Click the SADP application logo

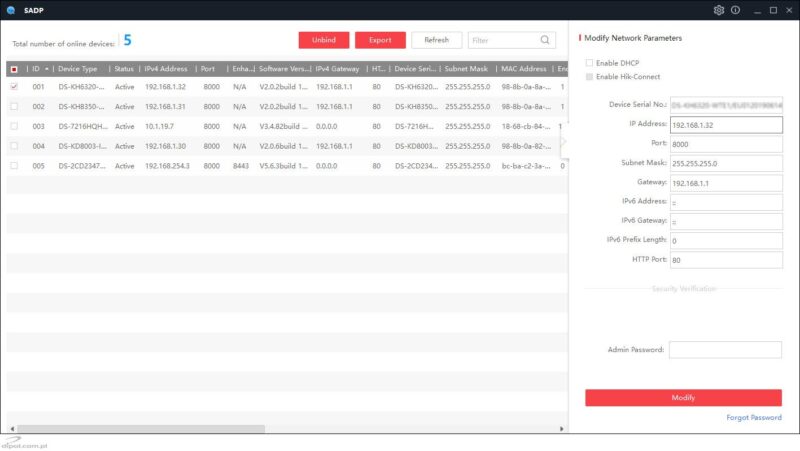click(11, 10)
